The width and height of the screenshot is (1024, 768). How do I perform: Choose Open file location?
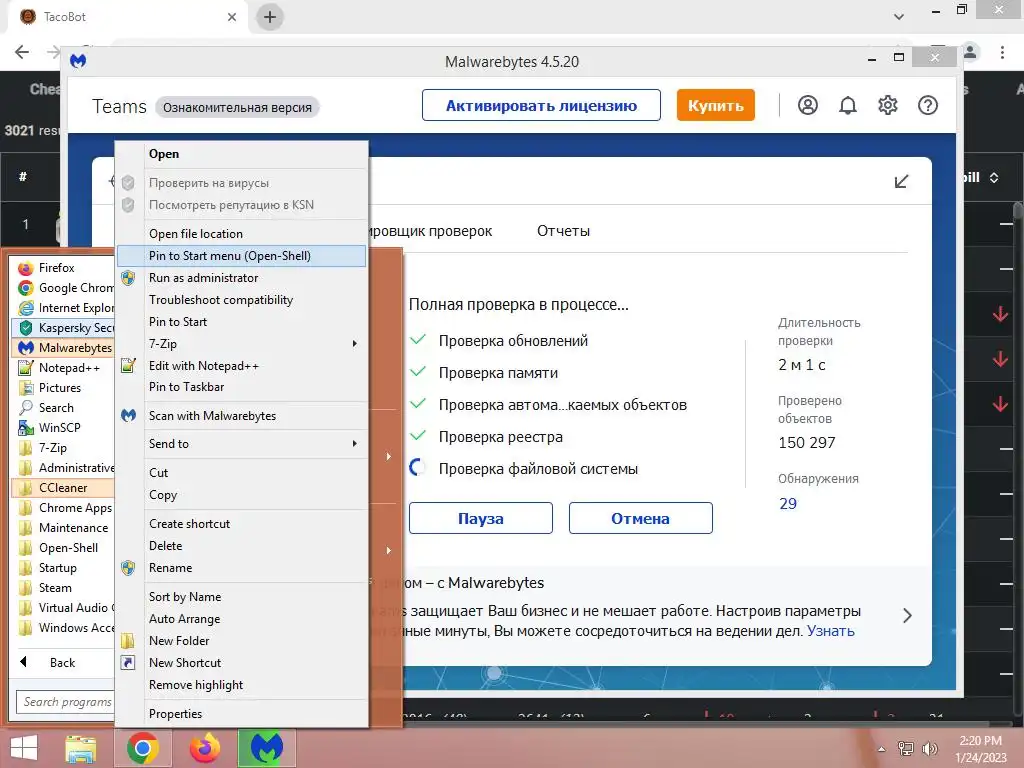241,234
